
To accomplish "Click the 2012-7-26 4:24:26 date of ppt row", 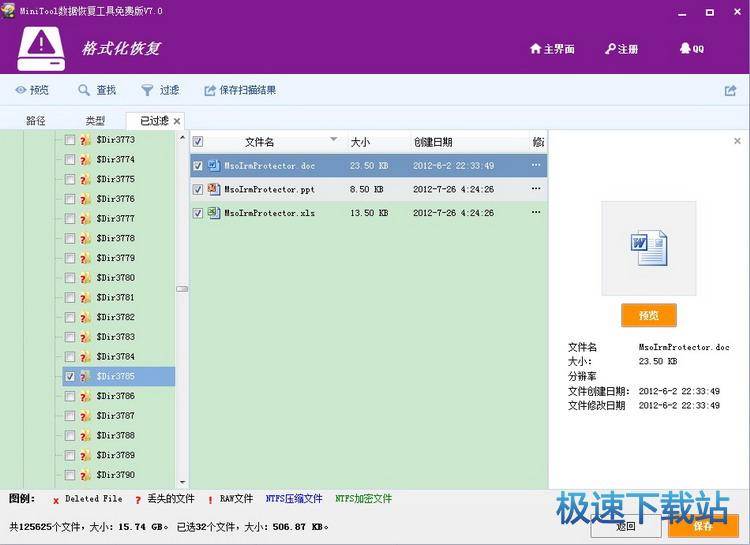I will (x=453, y=189).
